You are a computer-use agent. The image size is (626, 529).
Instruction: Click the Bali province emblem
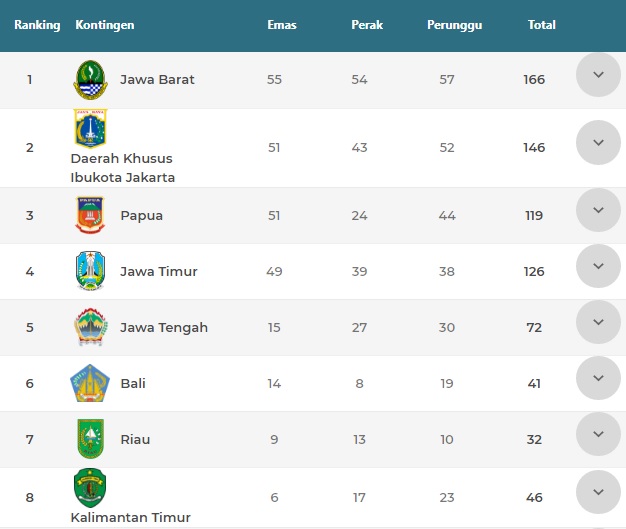[x=90, y=383]
